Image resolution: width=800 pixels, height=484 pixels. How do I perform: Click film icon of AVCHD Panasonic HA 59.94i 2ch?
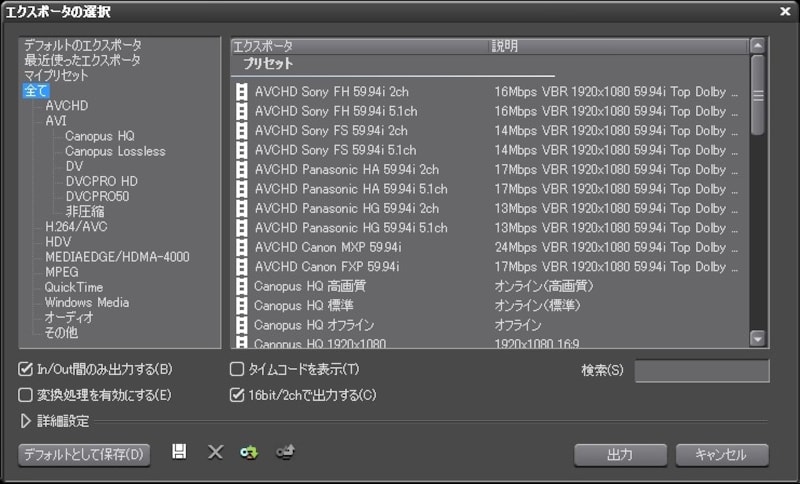(x=242, y=169)
